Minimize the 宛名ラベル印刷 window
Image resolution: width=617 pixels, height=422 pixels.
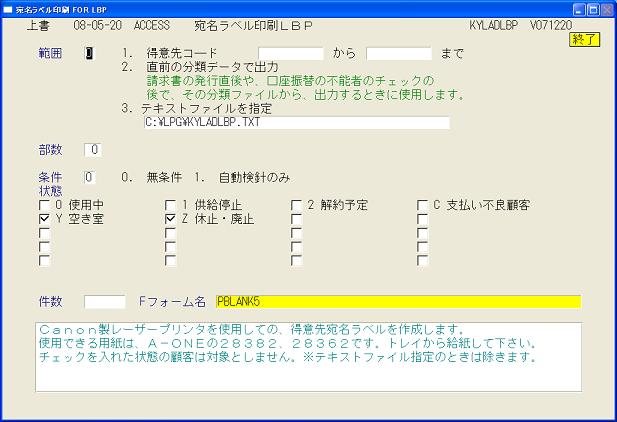571,9
